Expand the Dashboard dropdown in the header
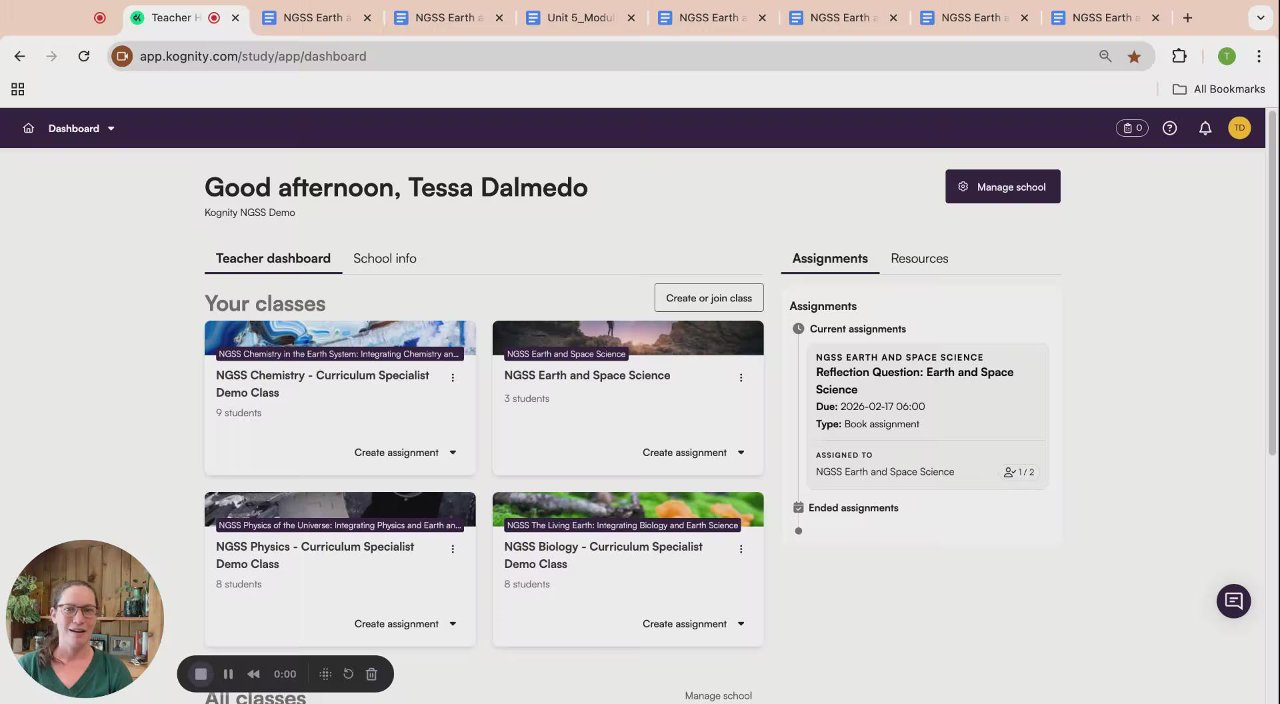The width and height of the screenshot is (1280, 704). coord(81,128)
